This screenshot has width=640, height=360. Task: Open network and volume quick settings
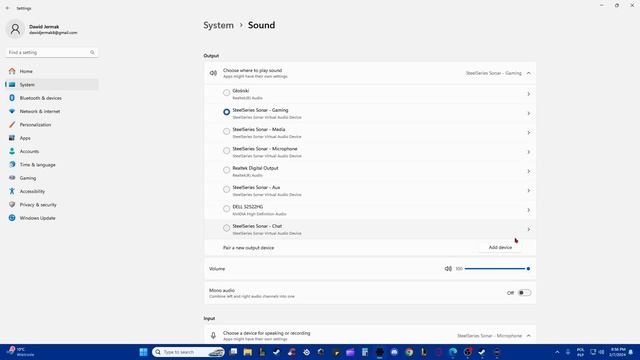597,352
